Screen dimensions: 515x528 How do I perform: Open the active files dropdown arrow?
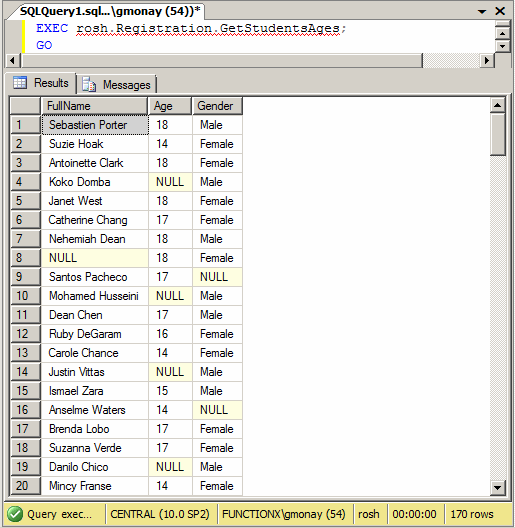pyautogui.click(x=482, y=12)
